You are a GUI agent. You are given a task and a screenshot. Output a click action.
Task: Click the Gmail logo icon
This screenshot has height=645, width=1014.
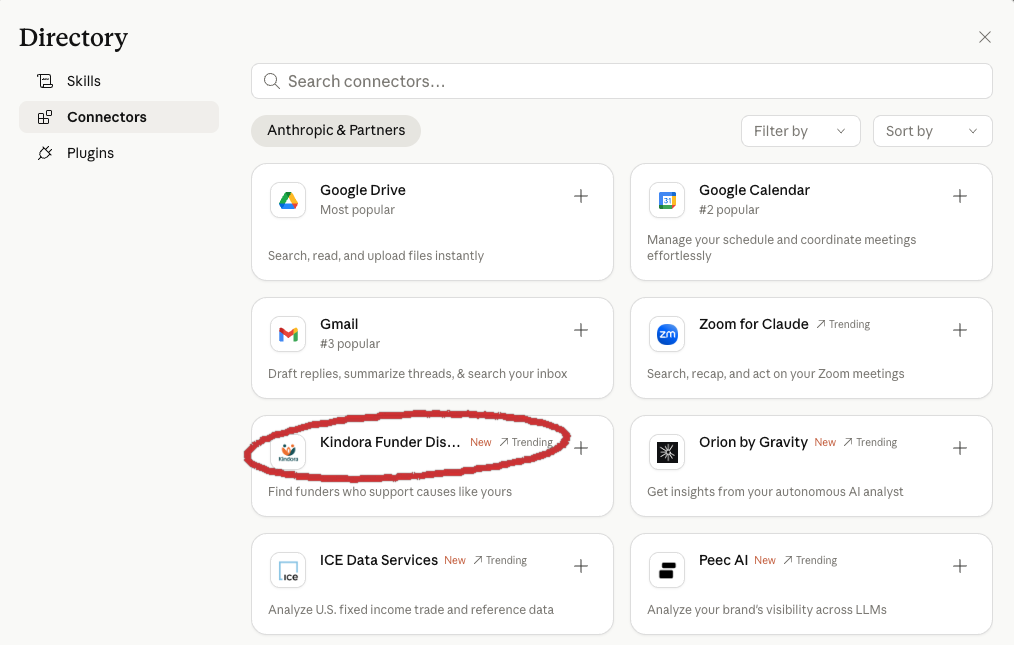pos(288,334)
